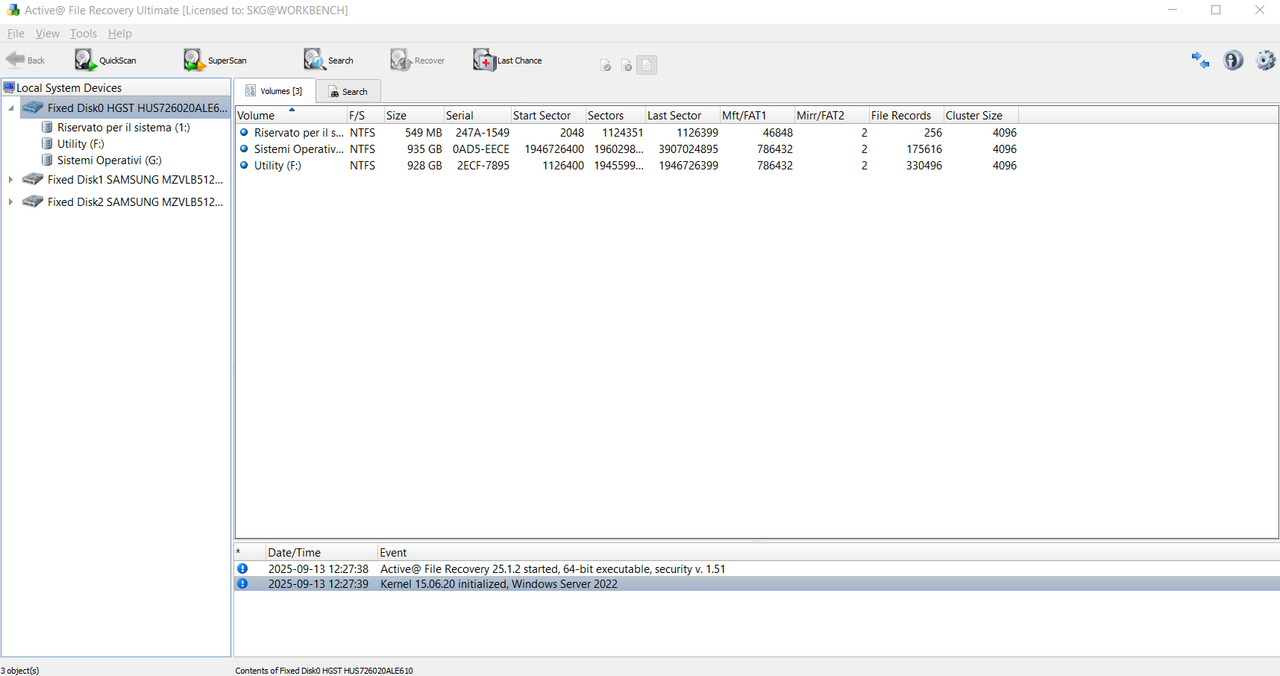Sort log by the Date/Time column header
Image resolution: width=1280 pixels, height=676 pixels.
[x=321, y=552]
